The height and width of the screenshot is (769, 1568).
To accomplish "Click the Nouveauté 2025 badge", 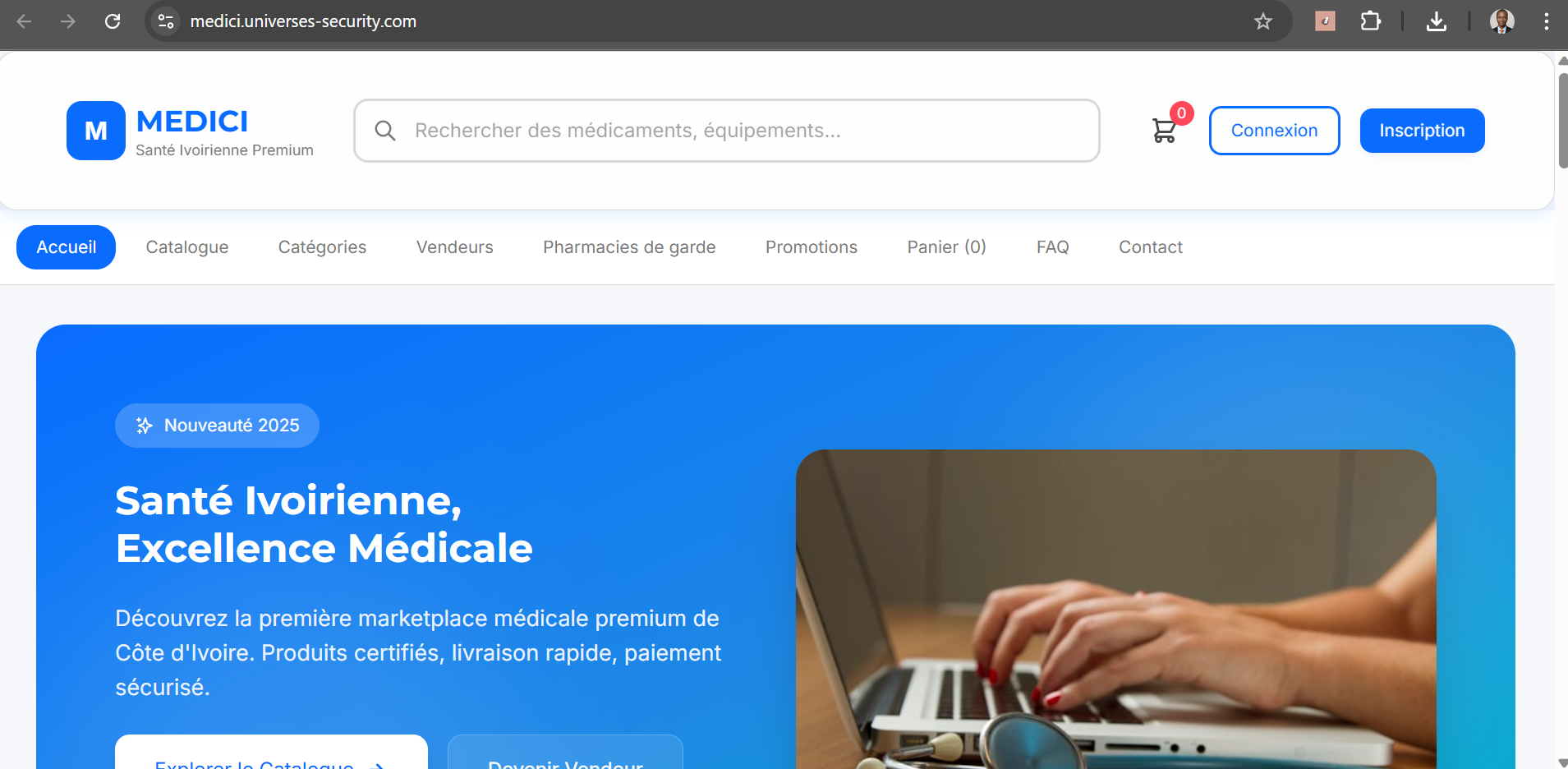I will coord(217,426).
